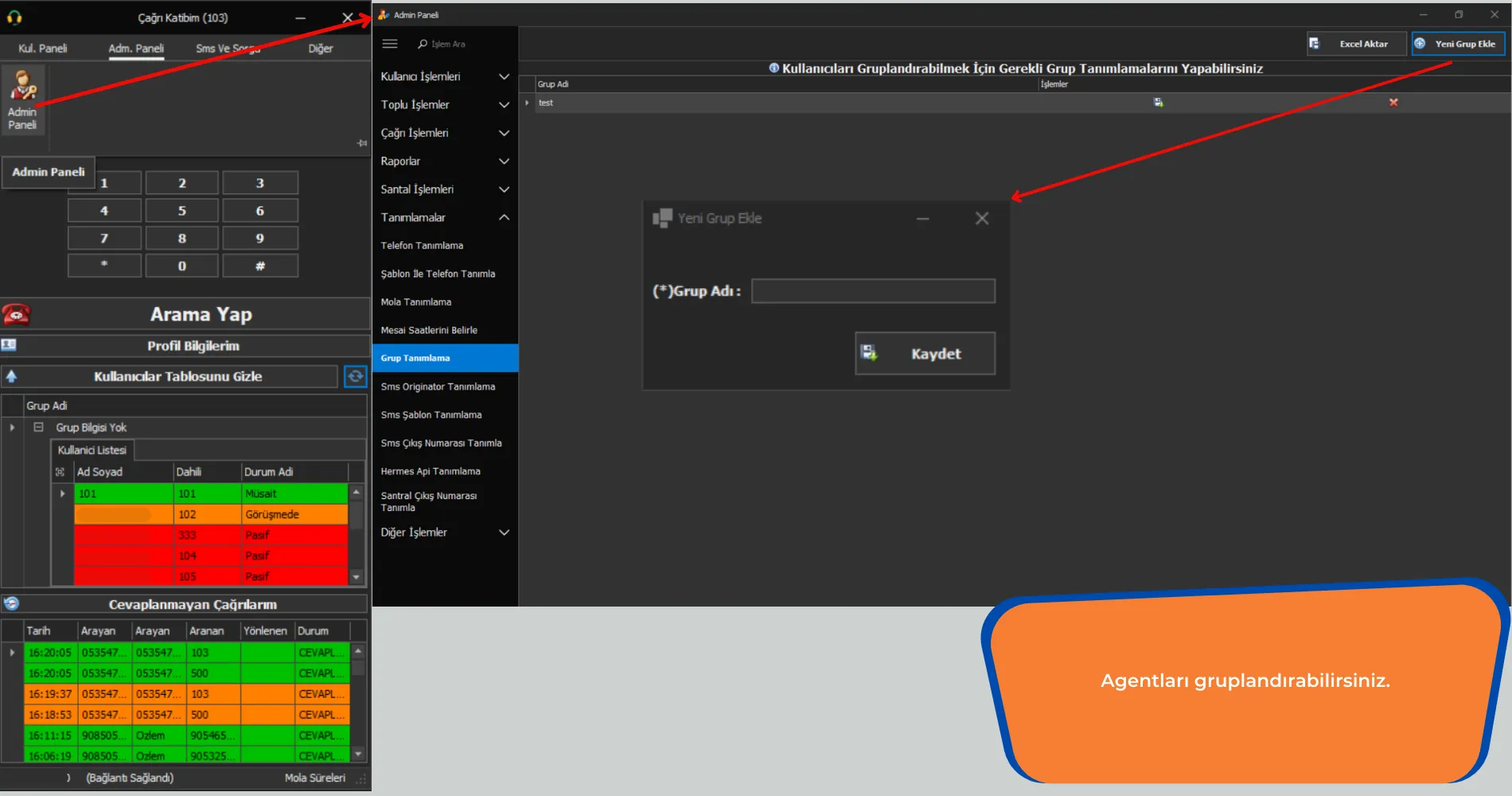
Task: Click the Yeni Grup Ekle button
Action: point(1459,44)
